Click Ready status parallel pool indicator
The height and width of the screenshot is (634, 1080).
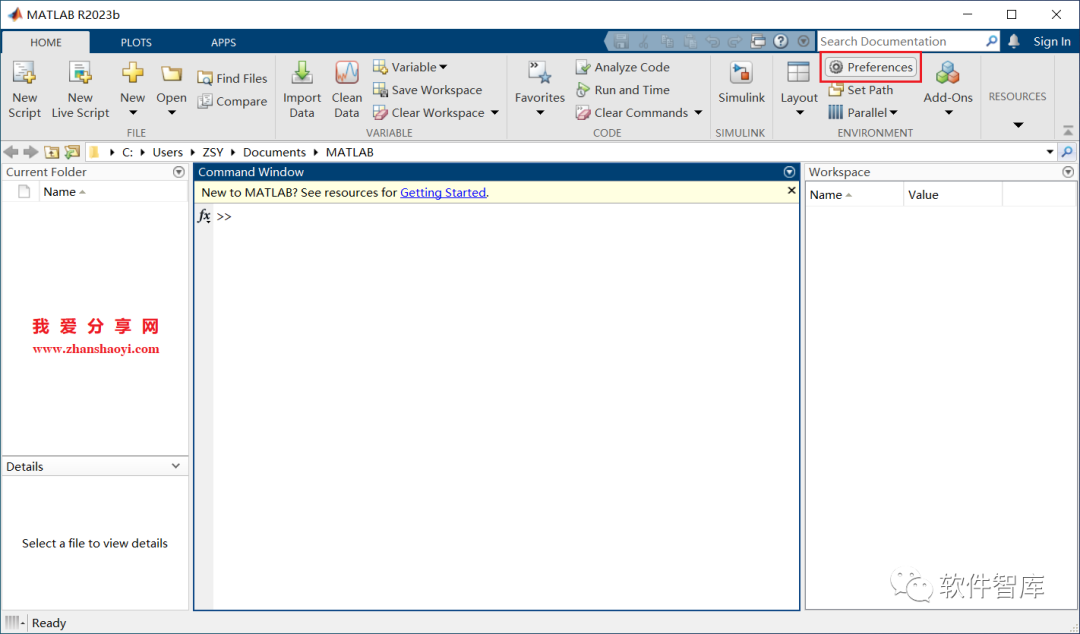click(x=14, y=623)
